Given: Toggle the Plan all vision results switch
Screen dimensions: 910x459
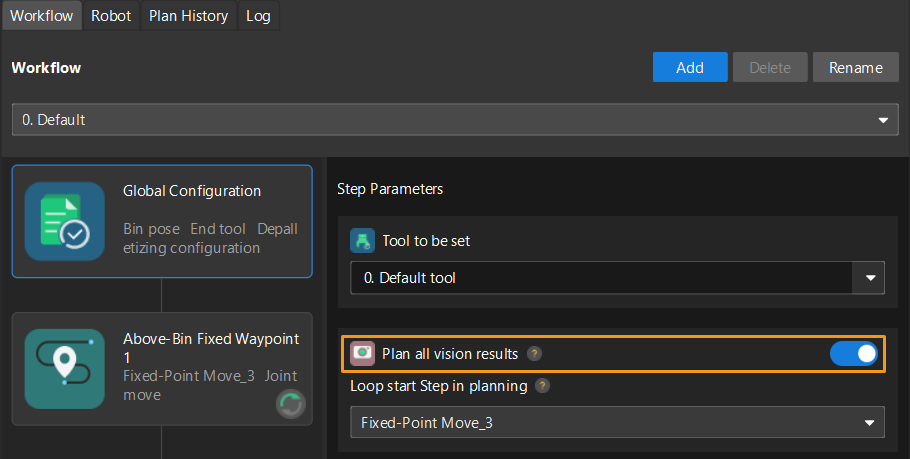Looking at the screenshot, I should click(853, 353).
